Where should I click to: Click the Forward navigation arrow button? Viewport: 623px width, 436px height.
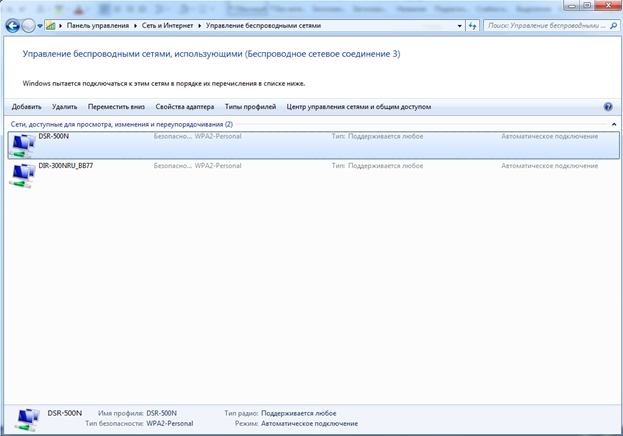coord(28,24)
